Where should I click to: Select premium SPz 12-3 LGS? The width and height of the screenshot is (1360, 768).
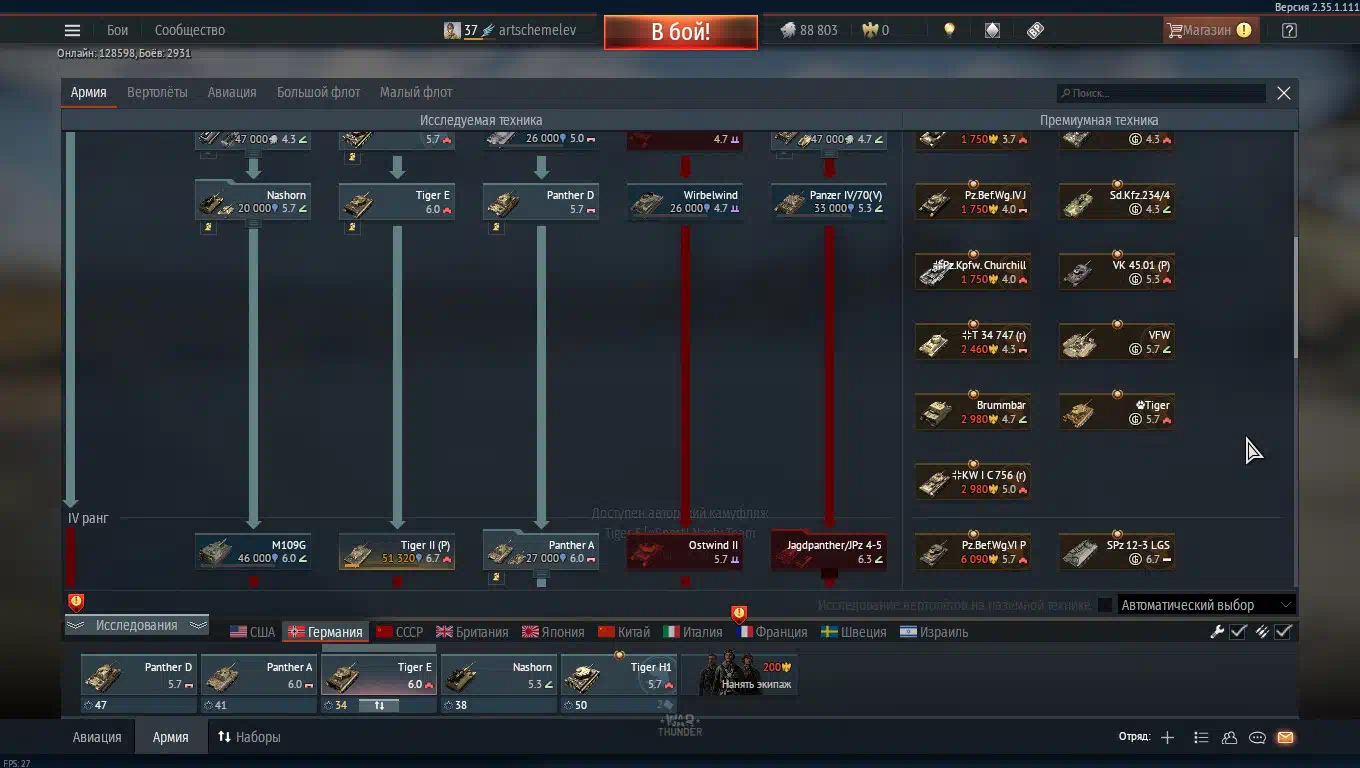(x=1117, y=552)
